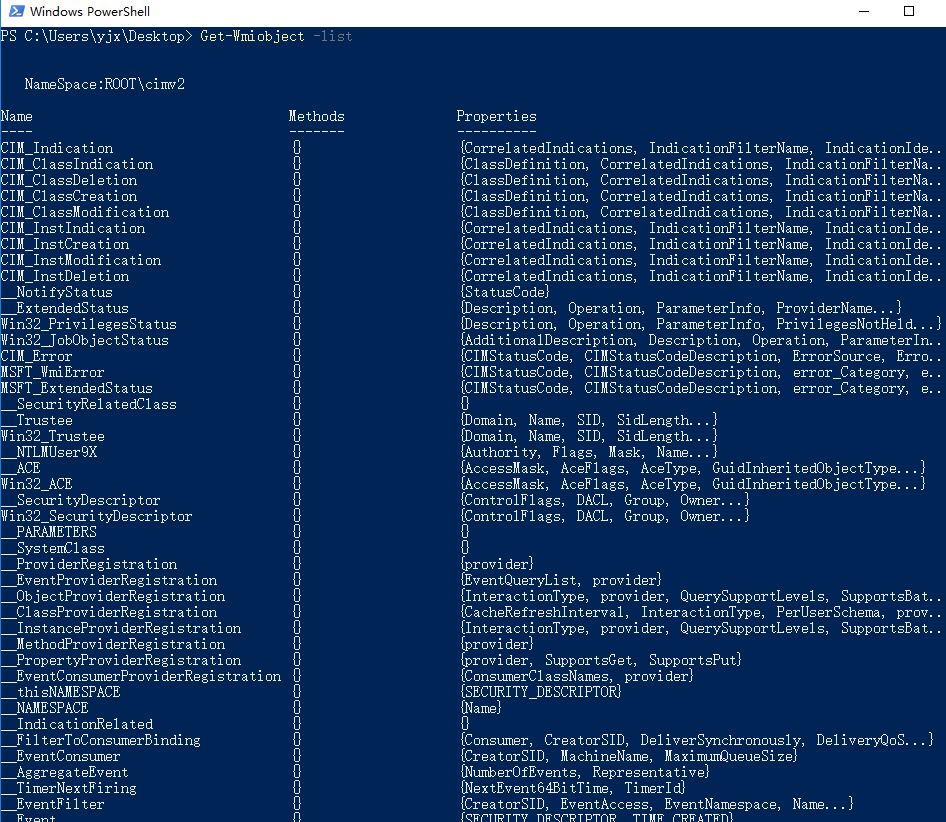Click the __NTLMUser9X class name
The height and width of the screenshot is (822, 946).
click(49, 452)
